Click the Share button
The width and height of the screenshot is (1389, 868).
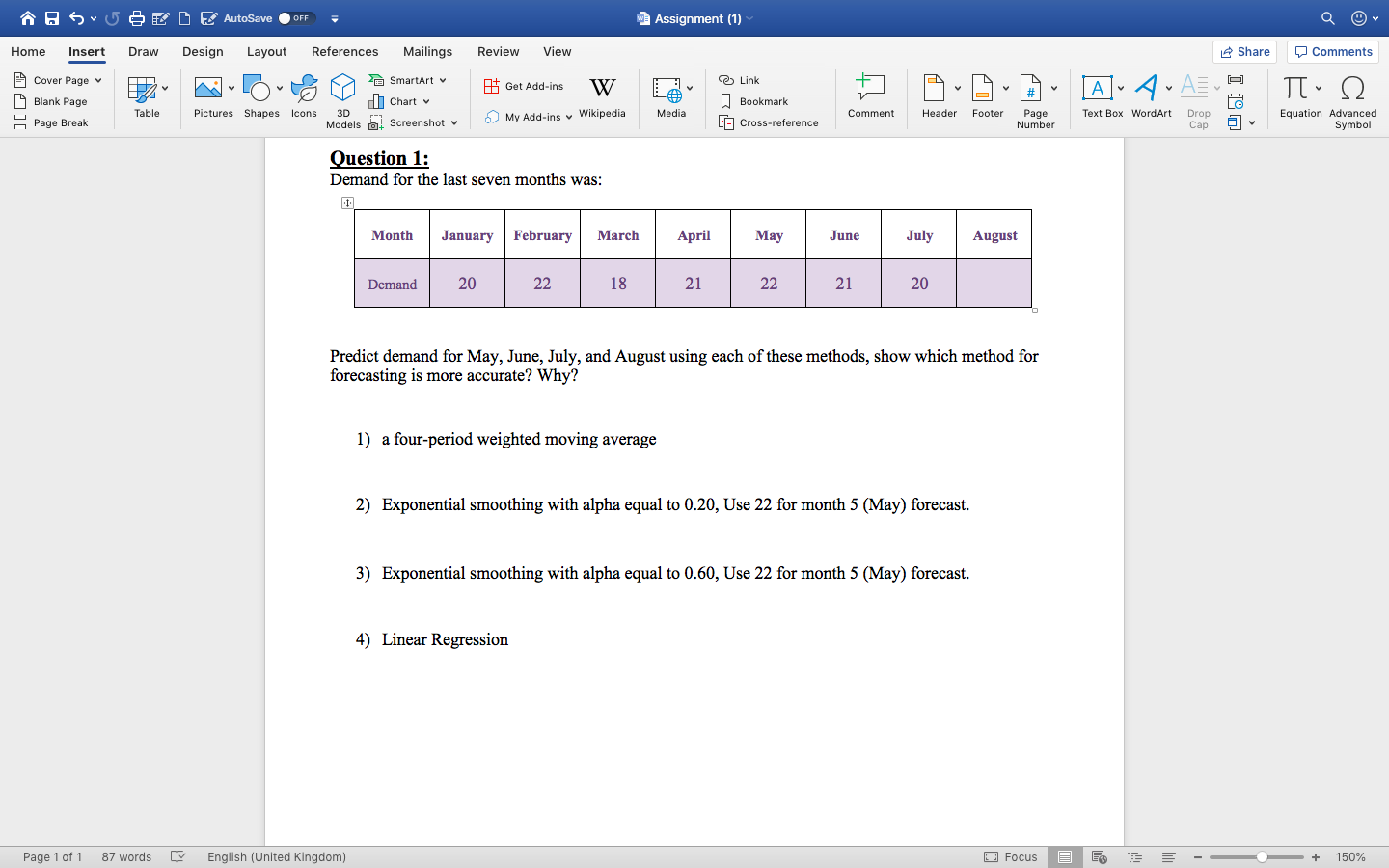coord(1244,51)
